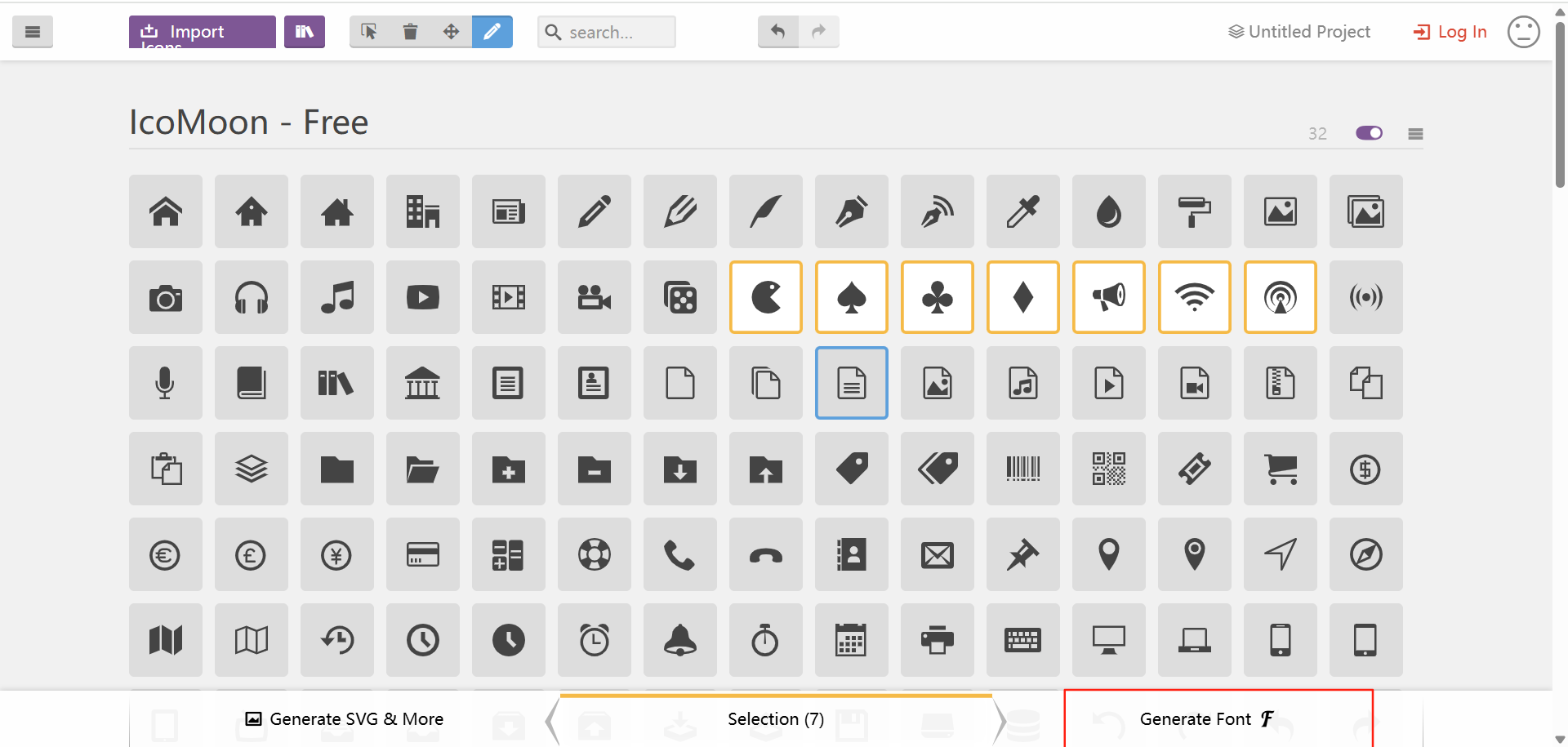Image resolution: width=1568 pixels, height=747 pixels.
Task: Open the icon library button
Action: click(x=304, y=32)
